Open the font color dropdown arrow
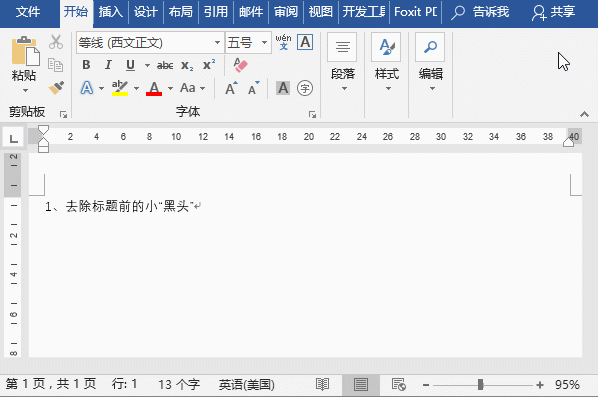 point(170,88)
